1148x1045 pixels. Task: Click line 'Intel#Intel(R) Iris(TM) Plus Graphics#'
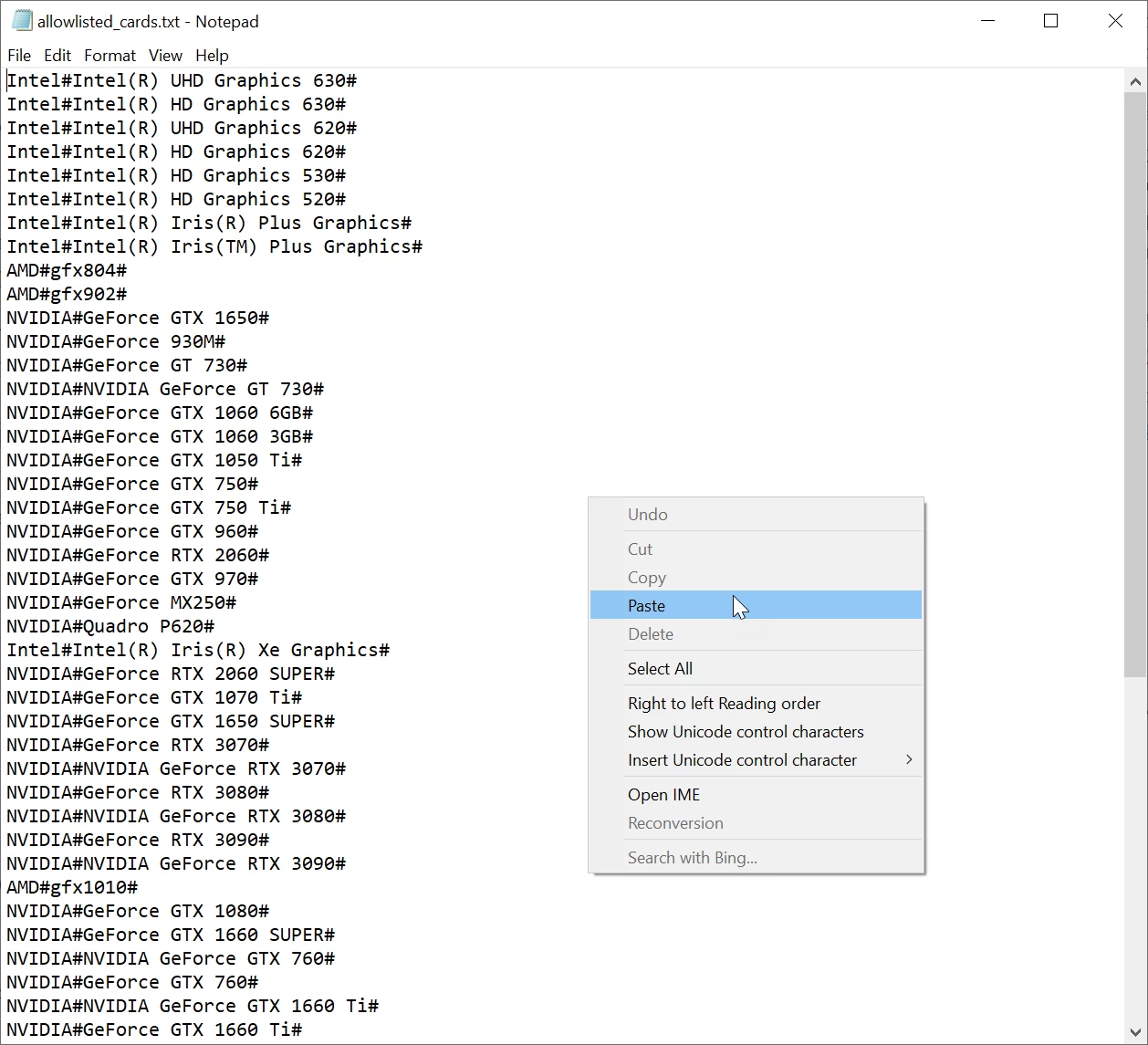(214, 246)
